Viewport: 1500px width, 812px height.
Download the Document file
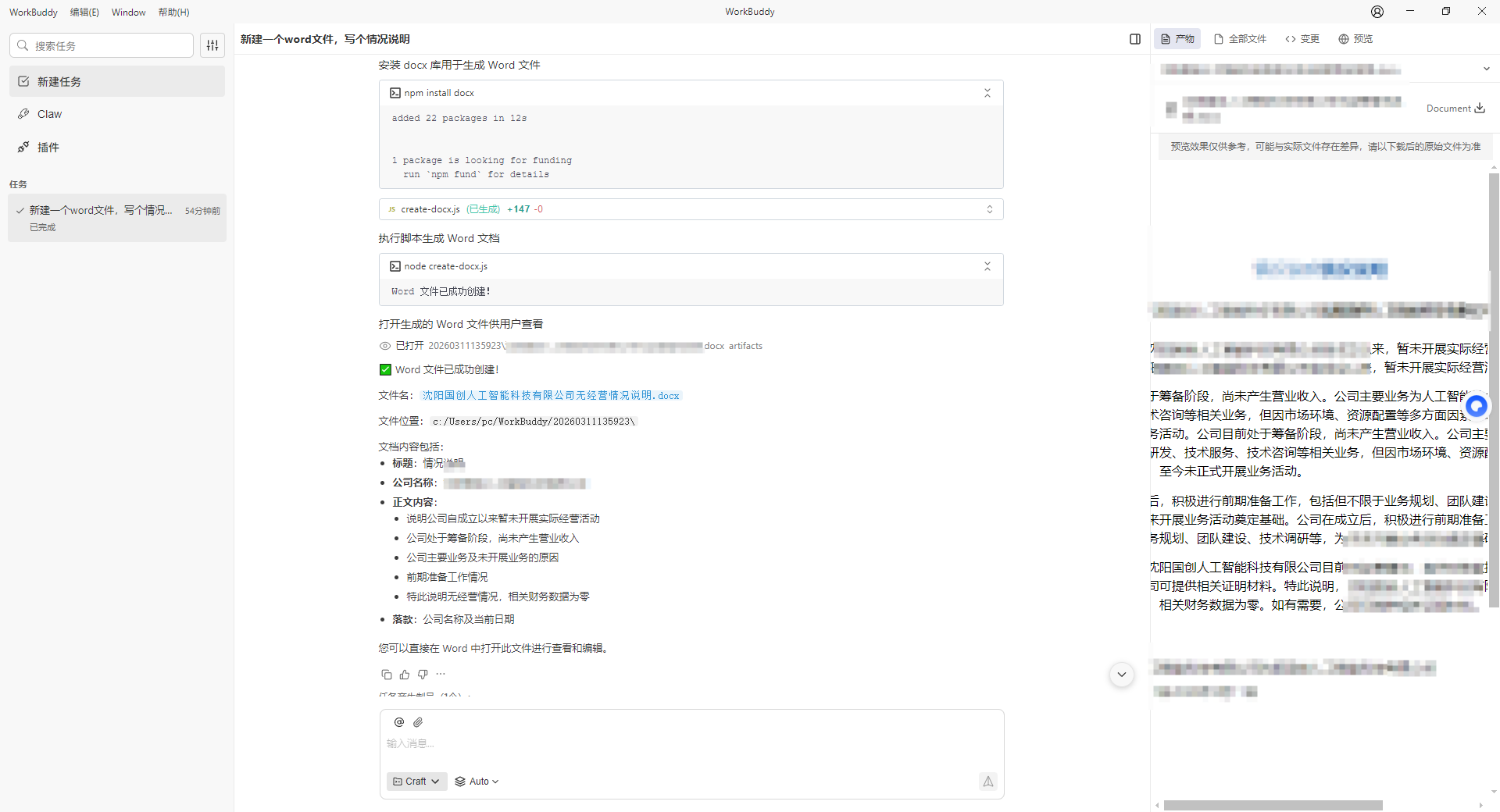point(1479,109)
